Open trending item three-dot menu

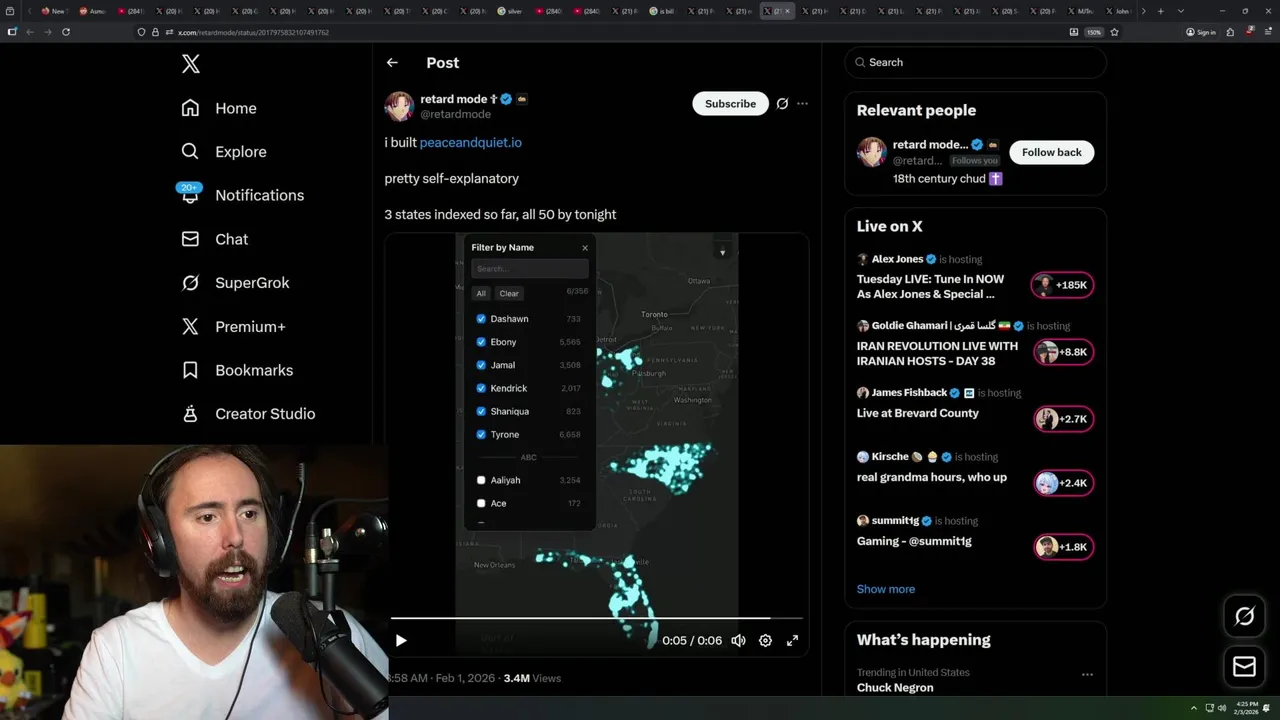[1087, 675]
